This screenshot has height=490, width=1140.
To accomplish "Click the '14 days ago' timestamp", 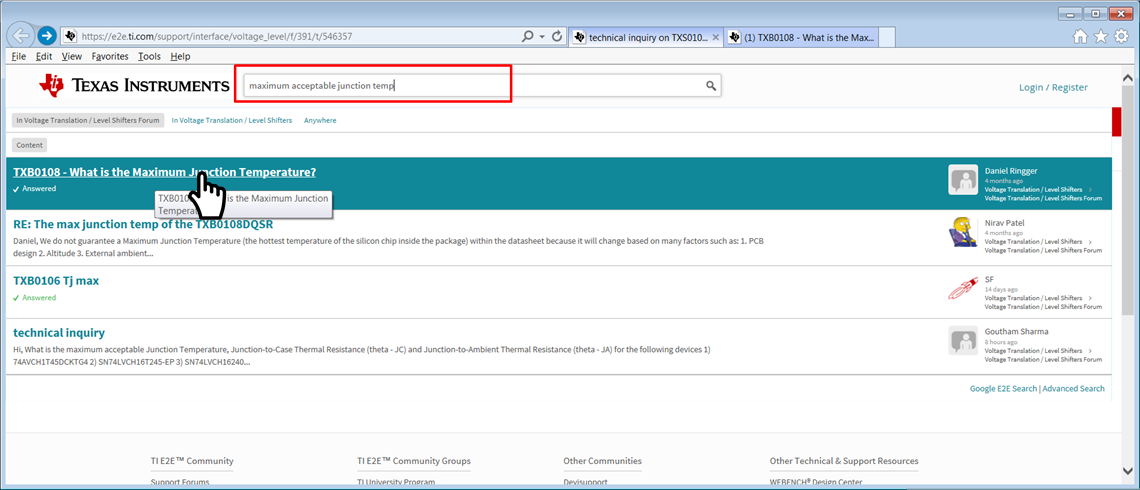I will [1001, 289].
